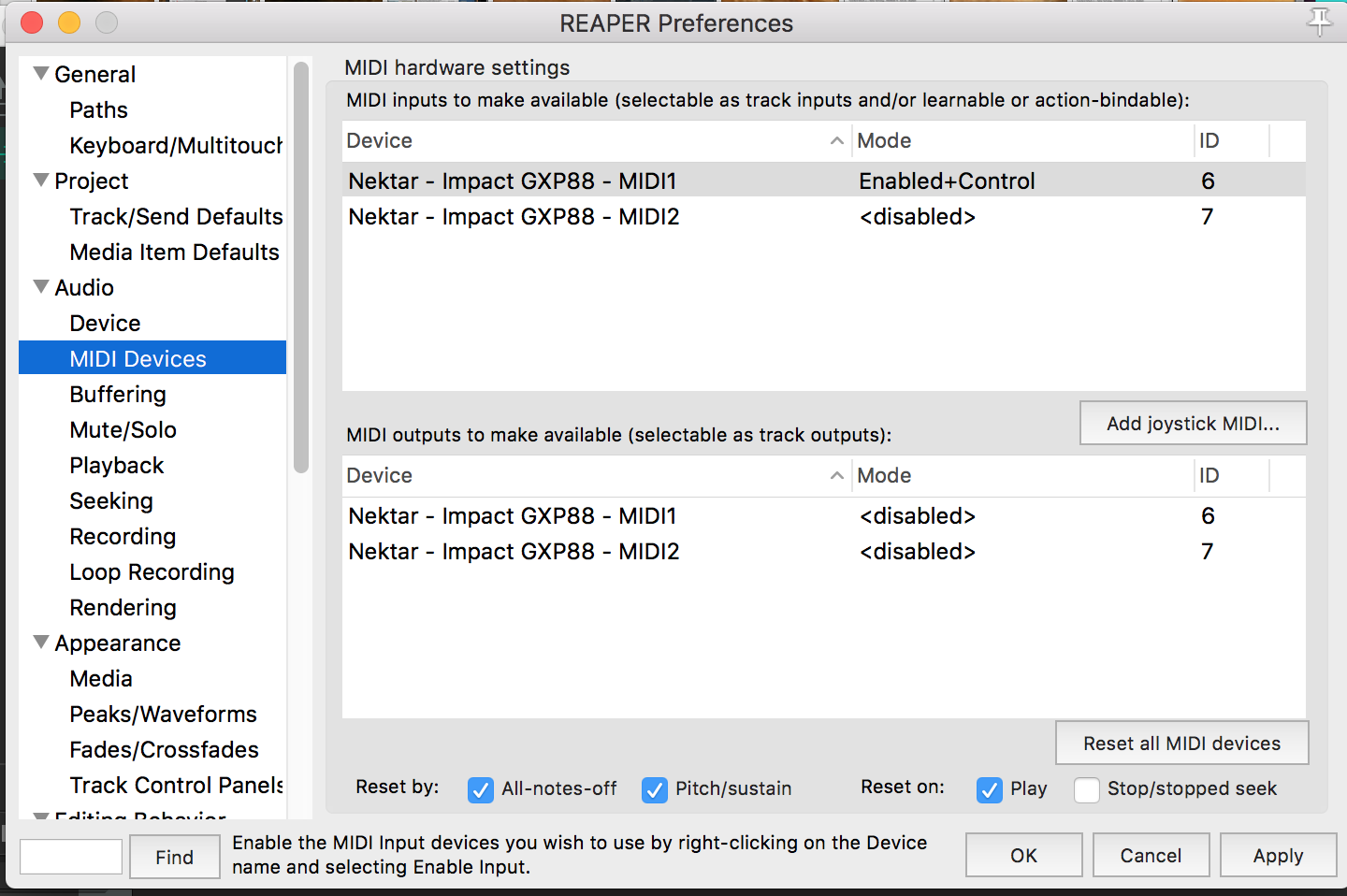
Task: Disable reset on Play
Action: point(990,790)
